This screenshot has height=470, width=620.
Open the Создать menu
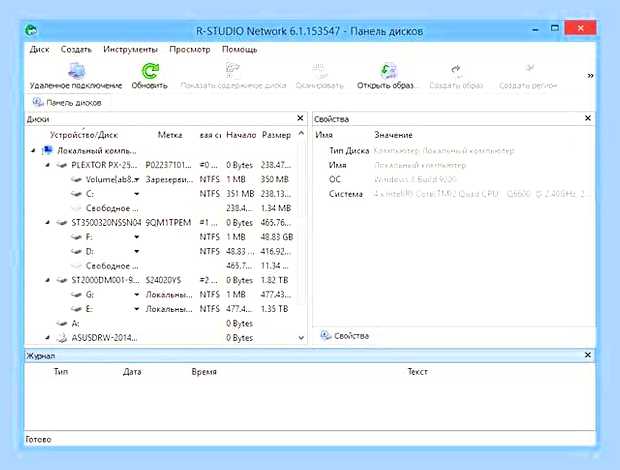pos(76,49)
